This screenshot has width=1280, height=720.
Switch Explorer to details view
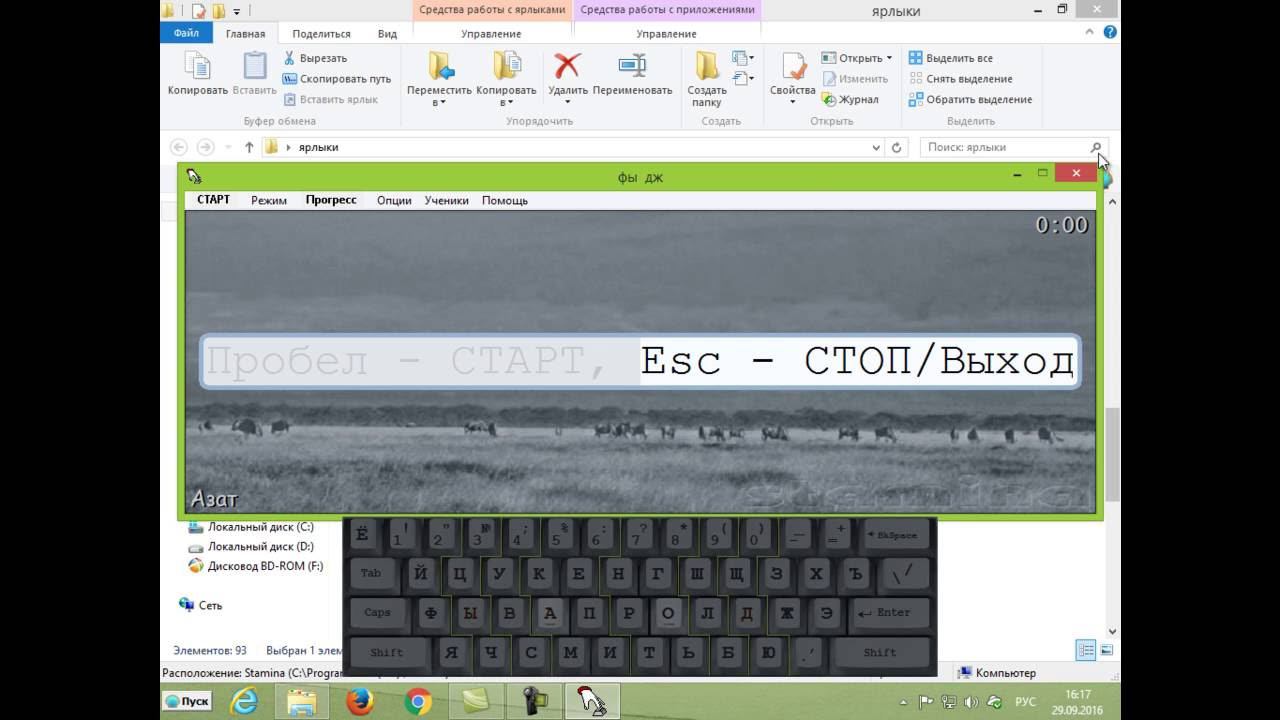click(1086, 650)
